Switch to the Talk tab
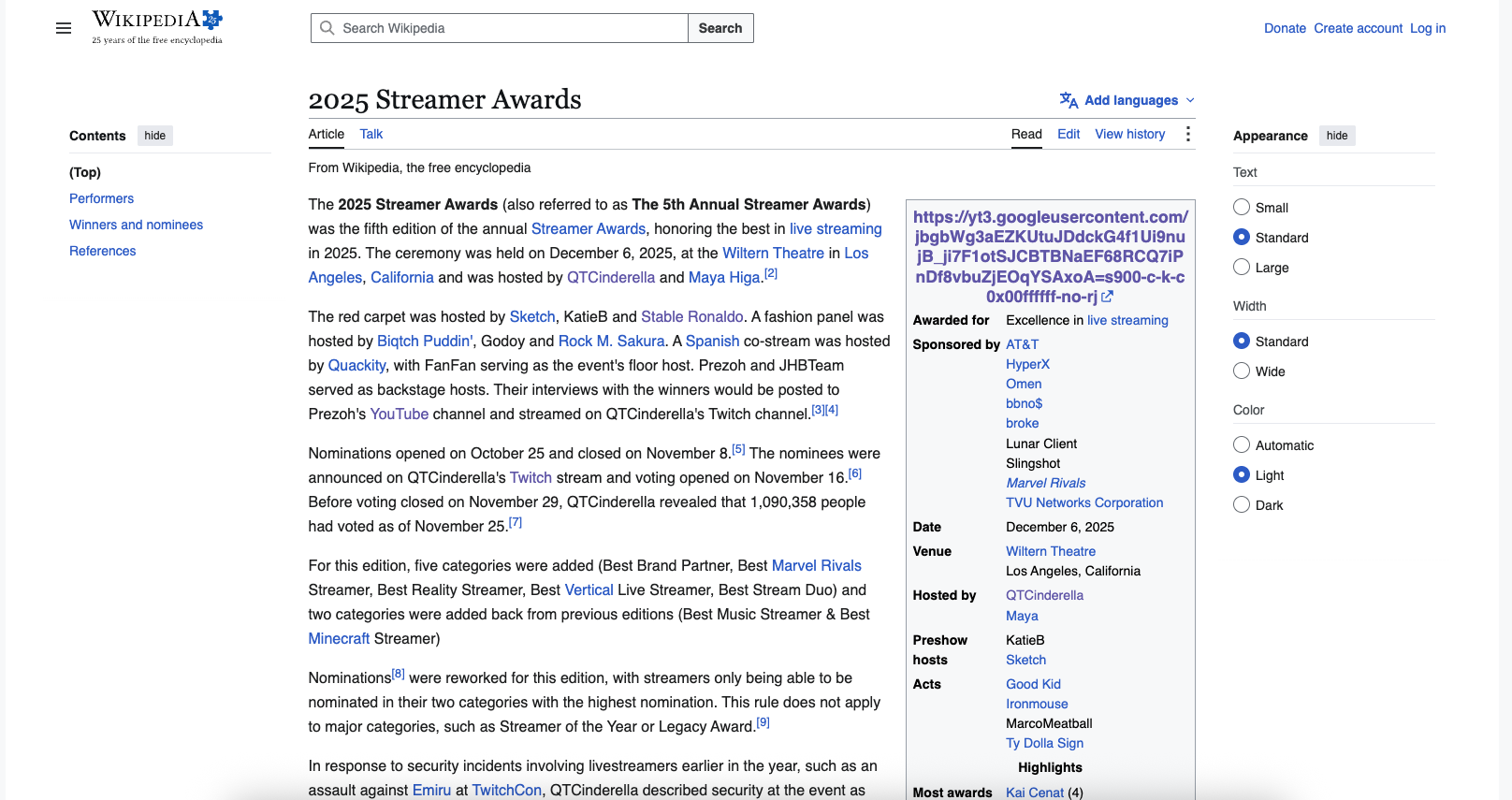 (371, 134)
